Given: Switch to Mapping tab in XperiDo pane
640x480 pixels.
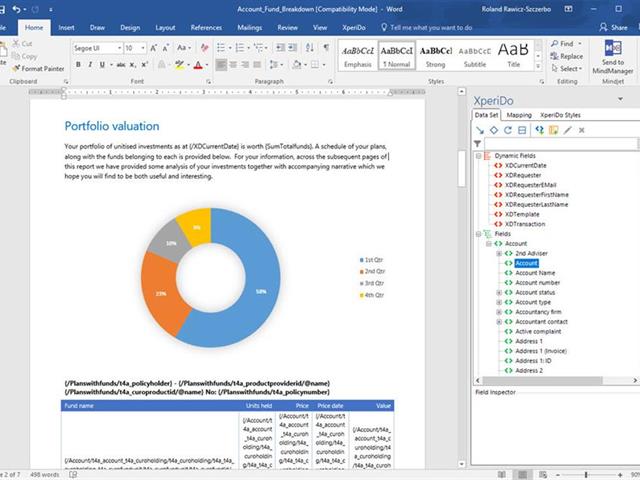Looking at the screenshot, I should [519, 115].
